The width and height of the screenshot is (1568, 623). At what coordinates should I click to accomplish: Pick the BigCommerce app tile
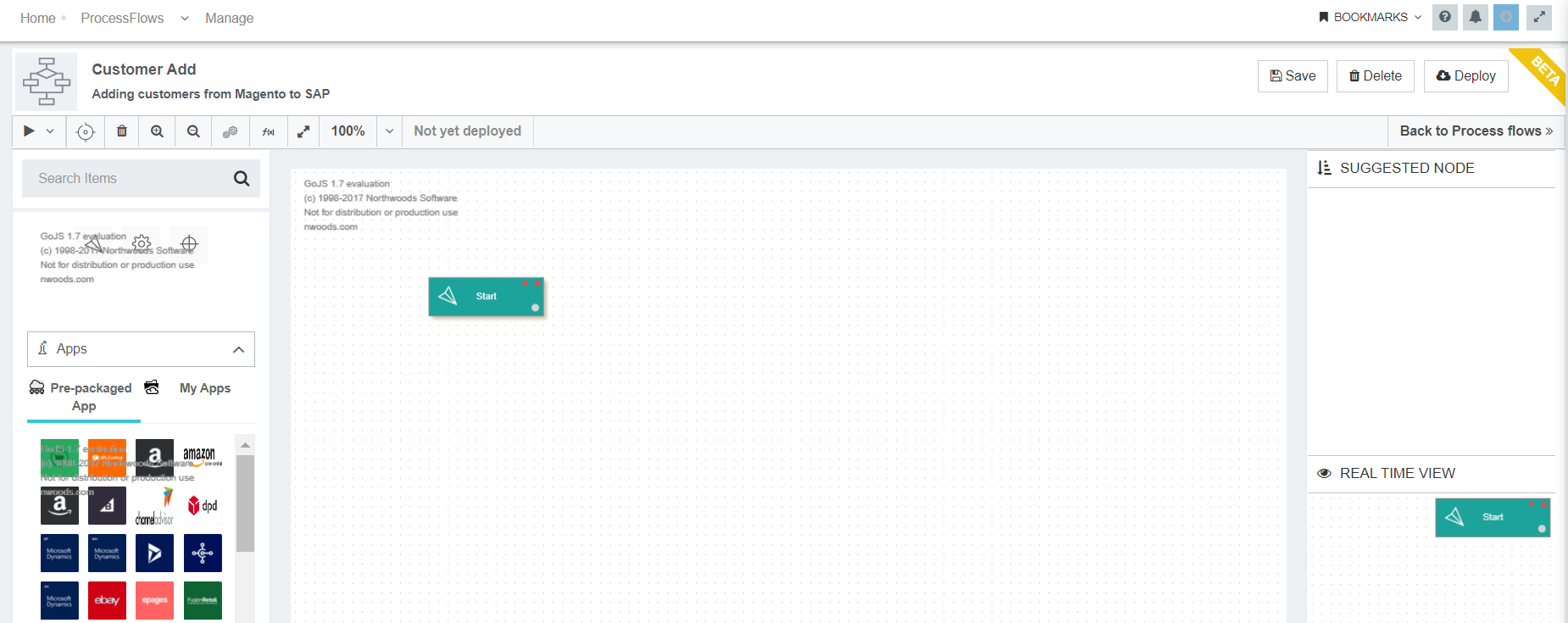107,506
